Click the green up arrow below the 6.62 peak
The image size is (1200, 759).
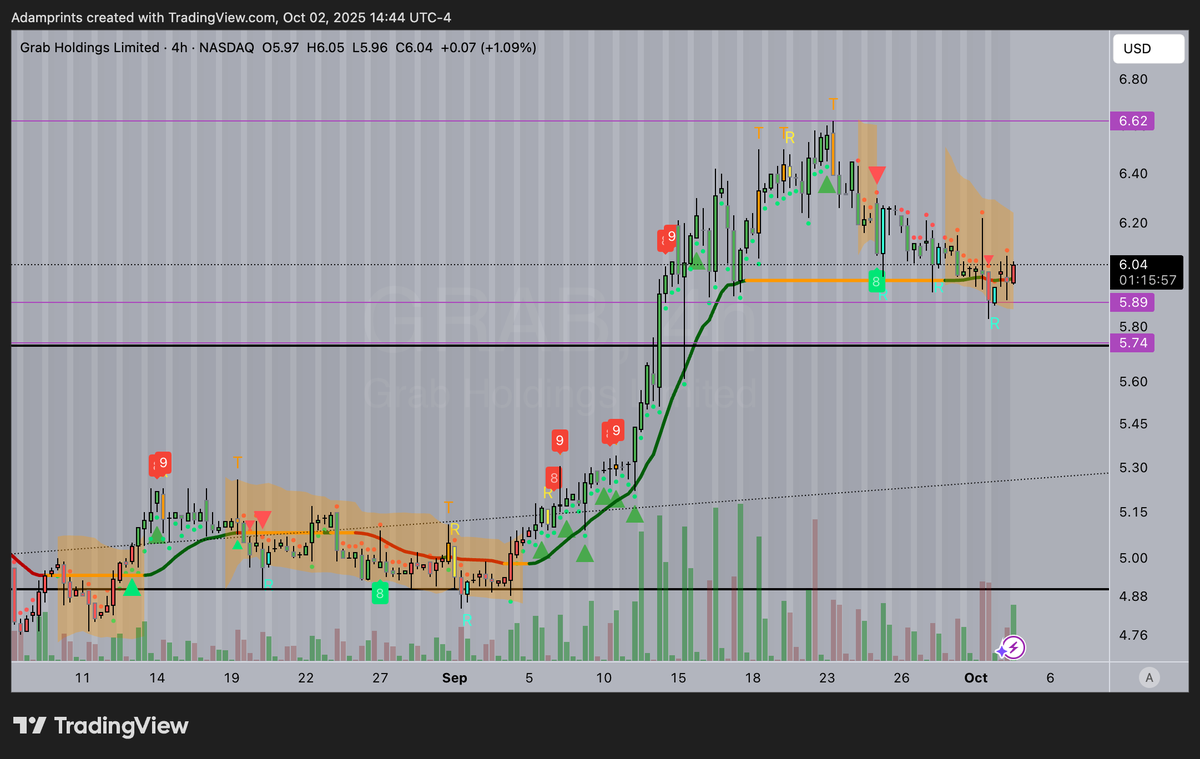pyautogui.click(x=826, y=185)
